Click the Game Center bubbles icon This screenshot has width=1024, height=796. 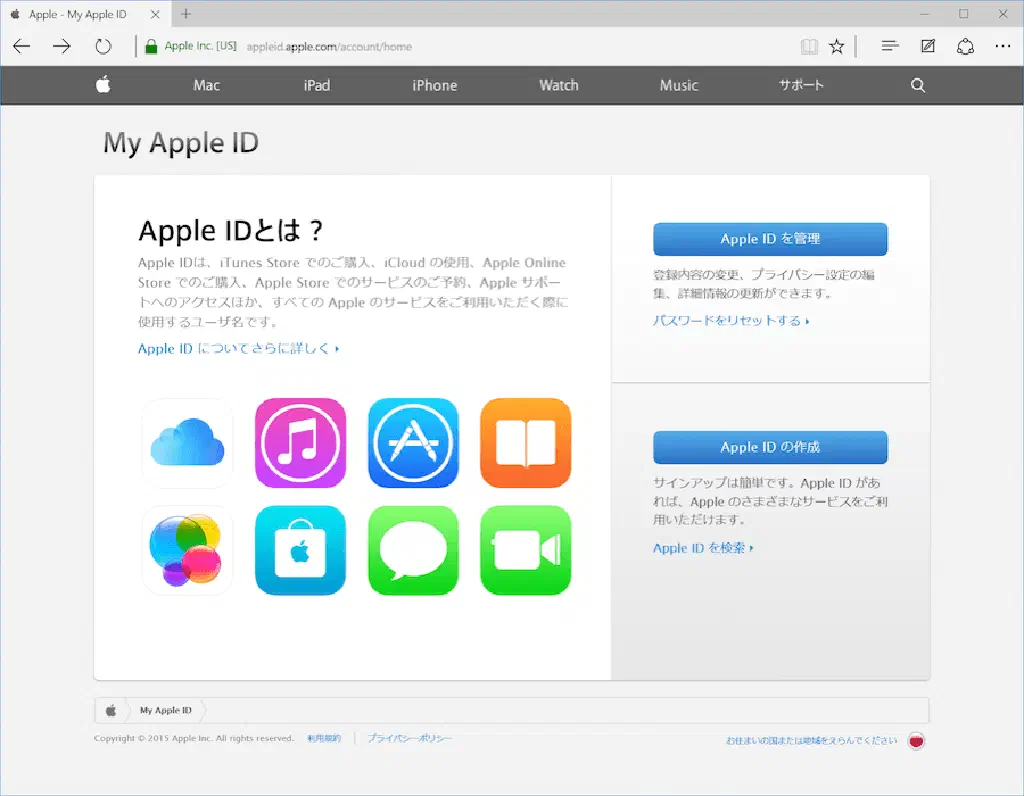click(x=187, y=550)
